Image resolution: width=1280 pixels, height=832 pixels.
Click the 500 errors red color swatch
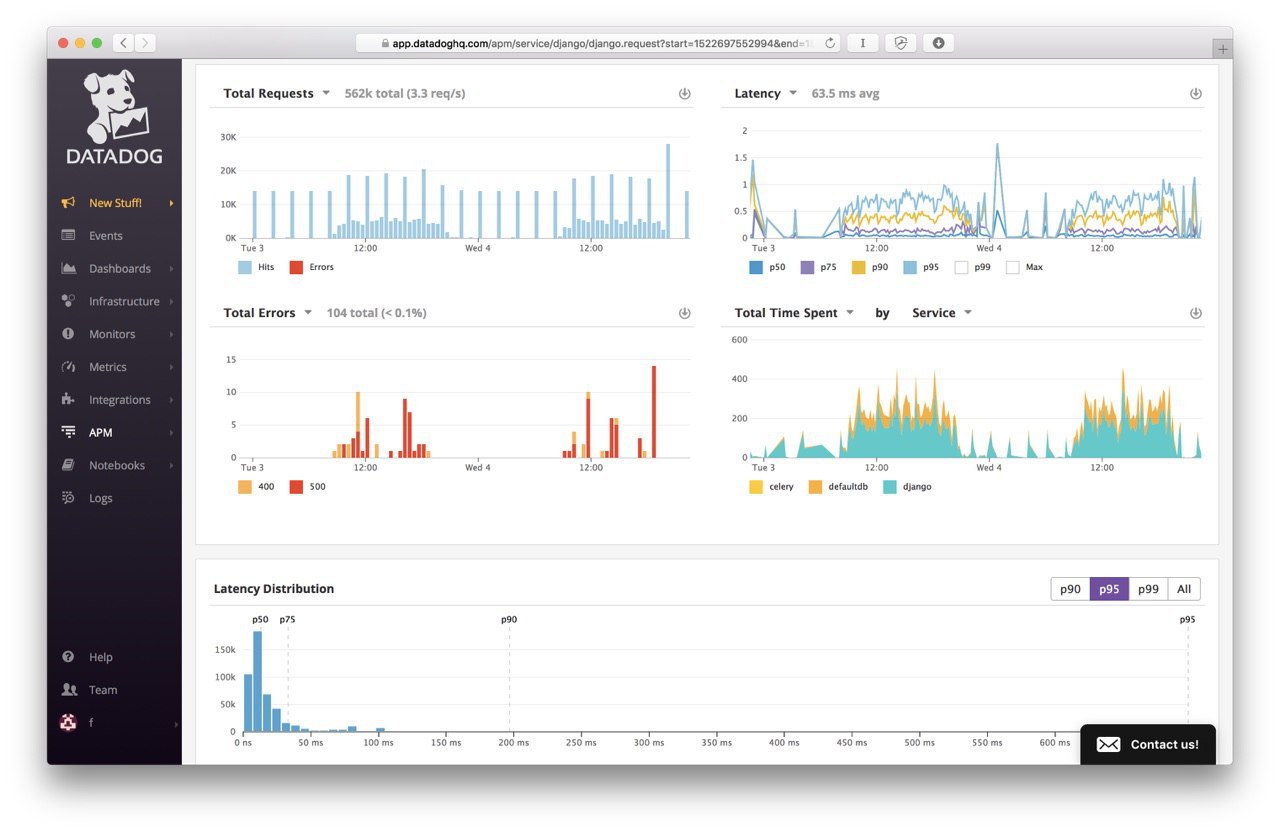coord(296,487)
